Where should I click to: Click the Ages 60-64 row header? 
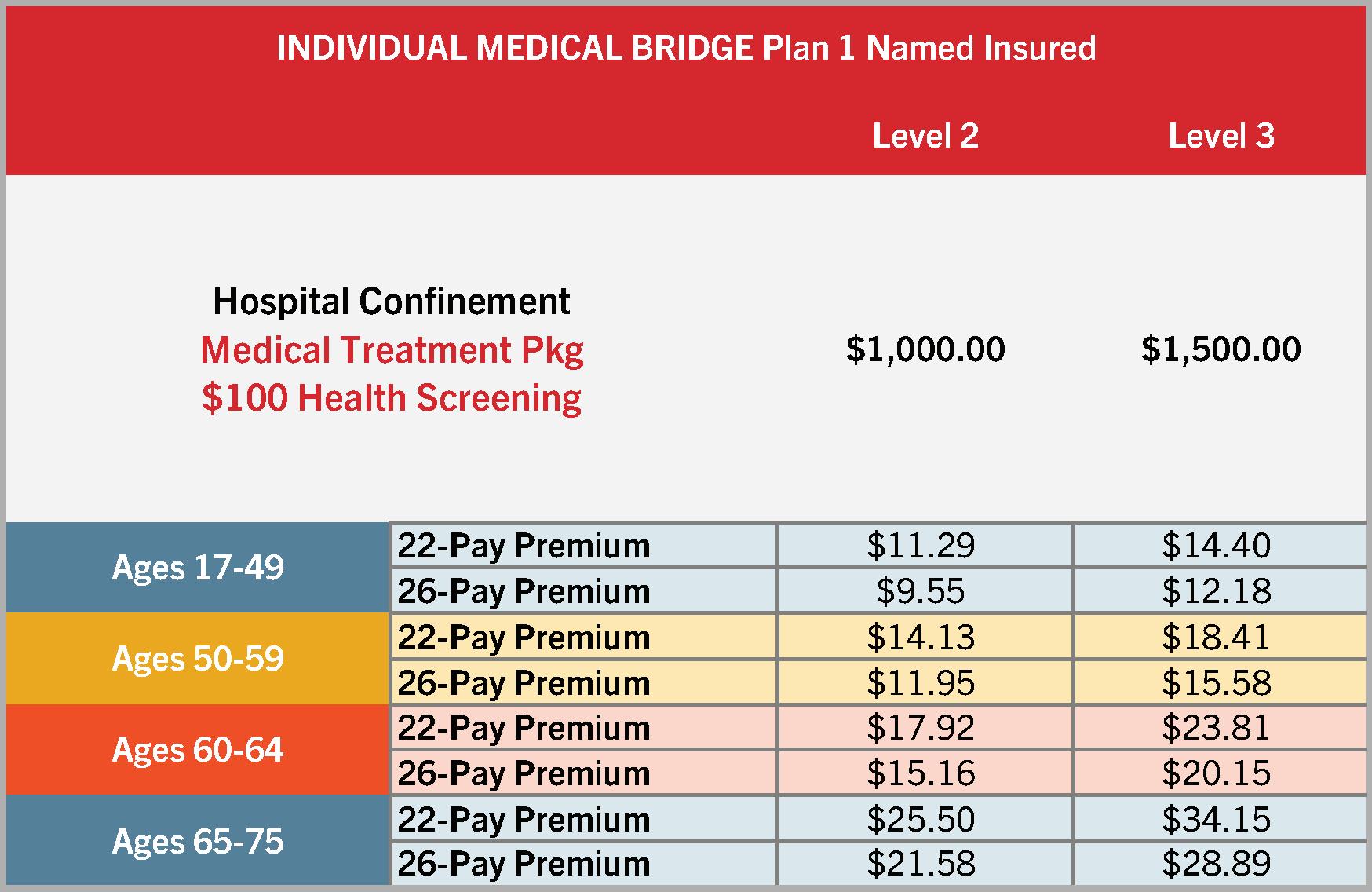(x=198, y=749)
